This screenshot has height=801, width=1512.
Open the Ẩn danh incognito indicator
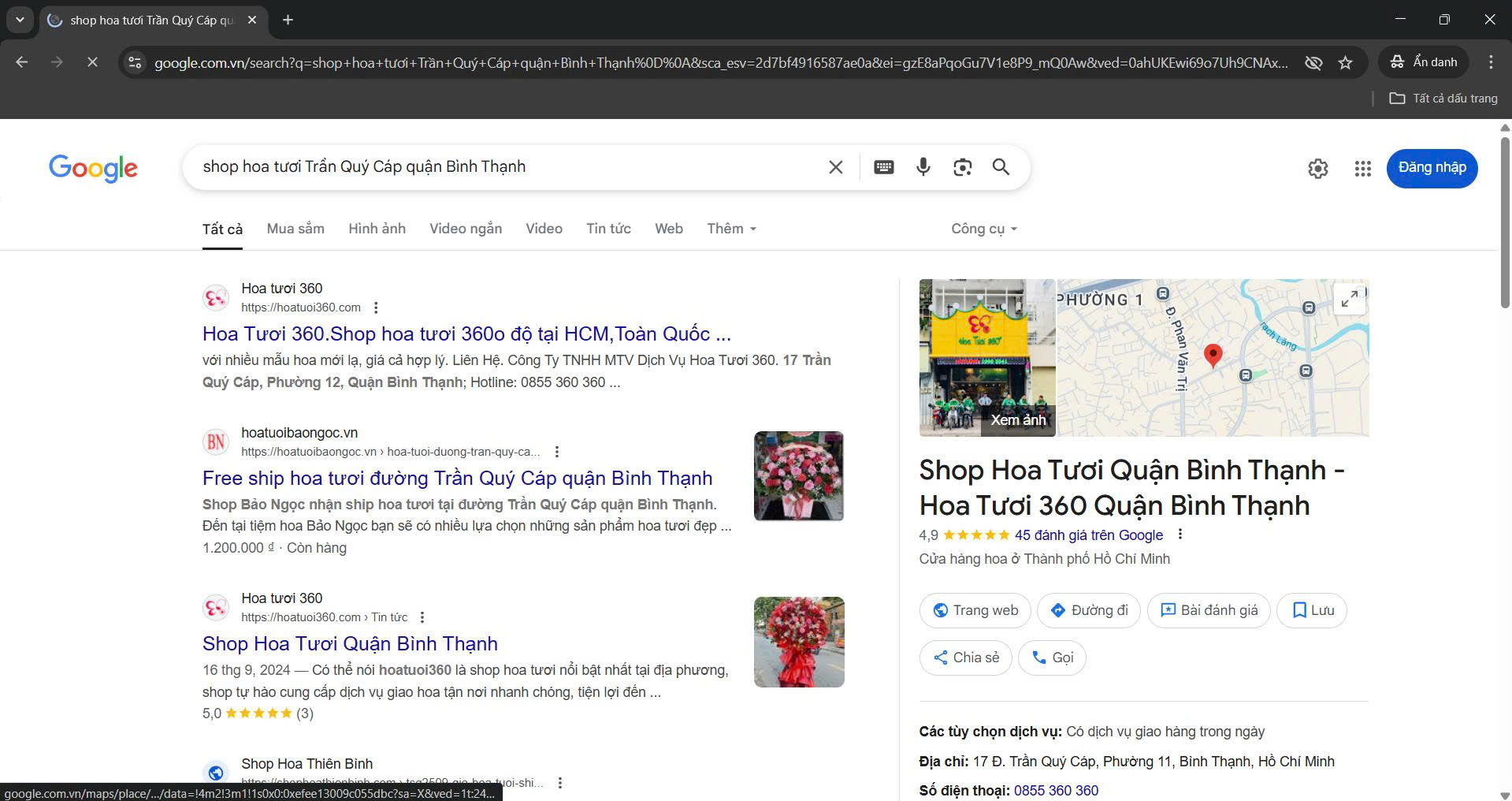tap(1424, 62)
